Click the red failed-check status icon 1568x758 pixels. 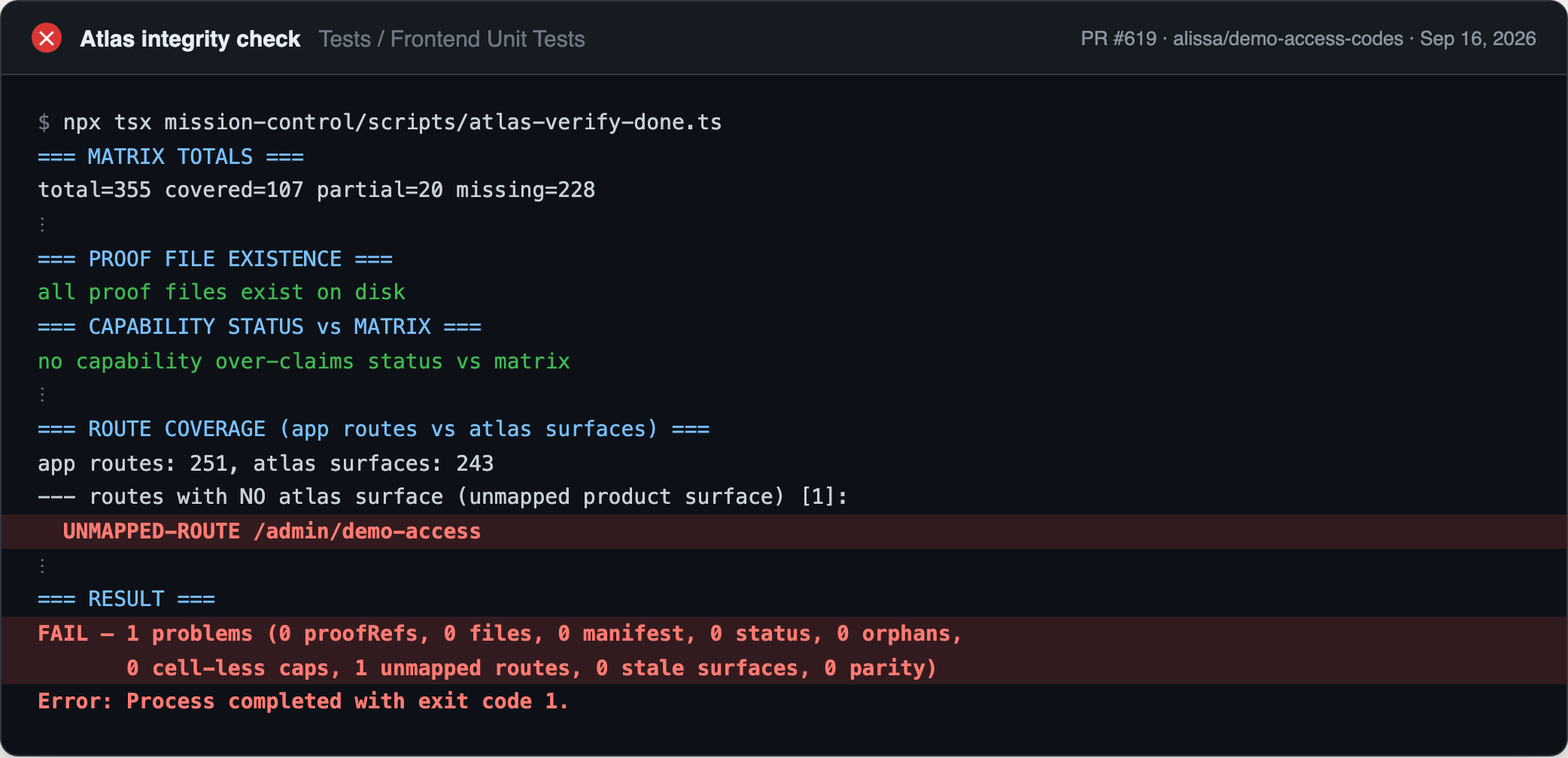(47, 38)
